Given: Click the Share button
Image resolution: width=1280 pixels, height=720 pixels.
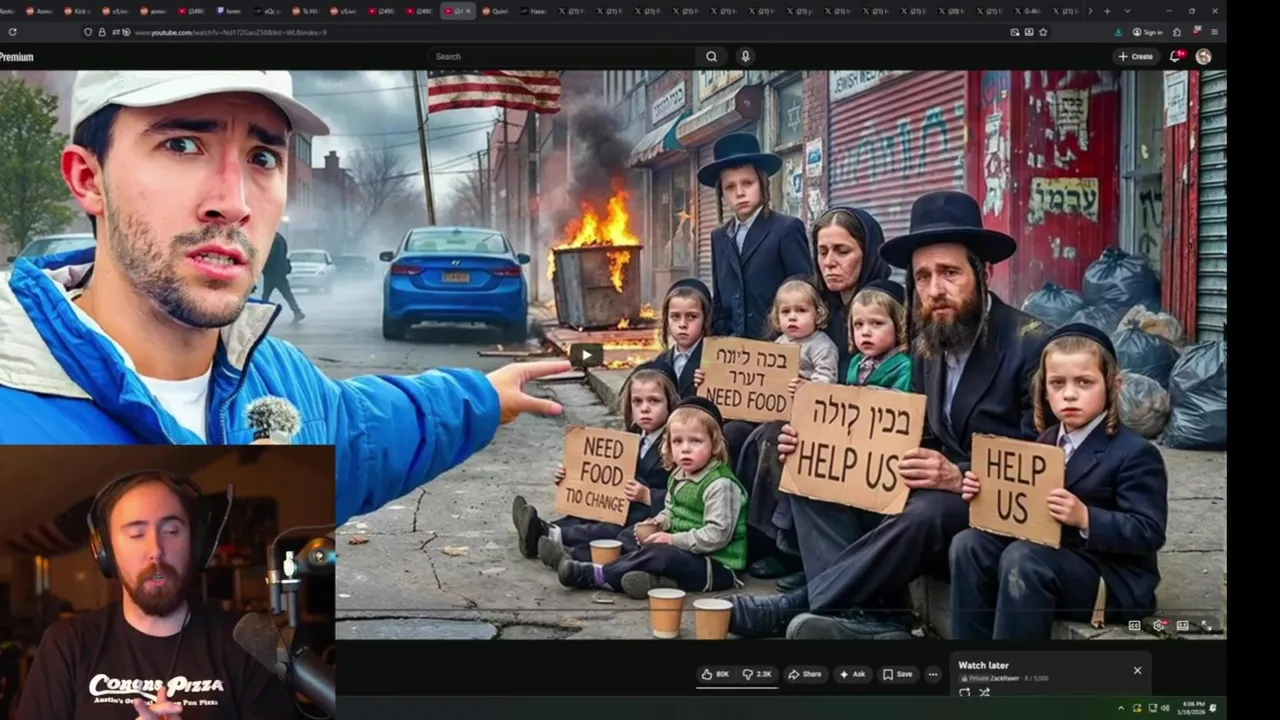Looking at the screenshot, I should point(805,674).
